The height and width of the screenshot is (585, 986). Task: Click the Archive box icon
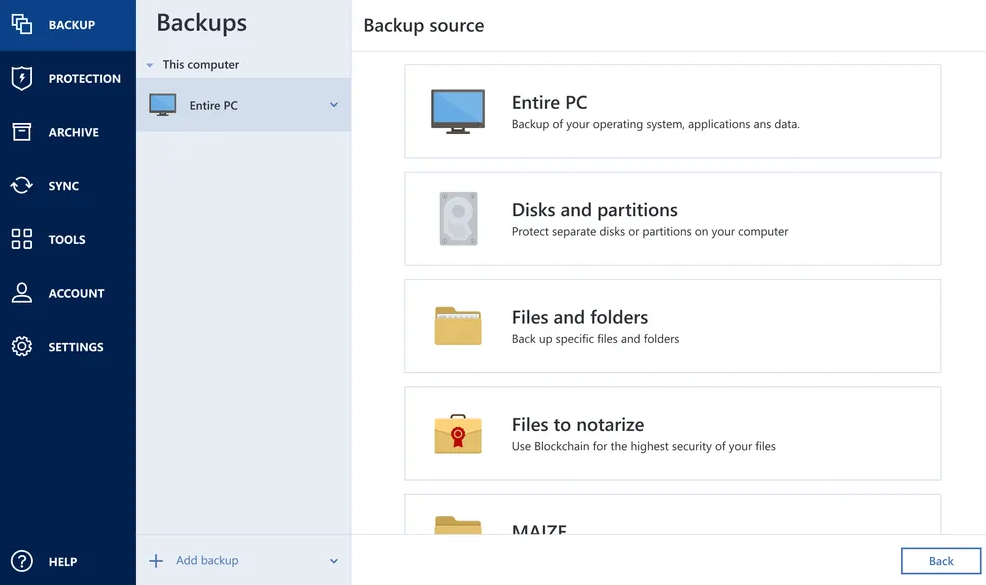click(21, 131)
